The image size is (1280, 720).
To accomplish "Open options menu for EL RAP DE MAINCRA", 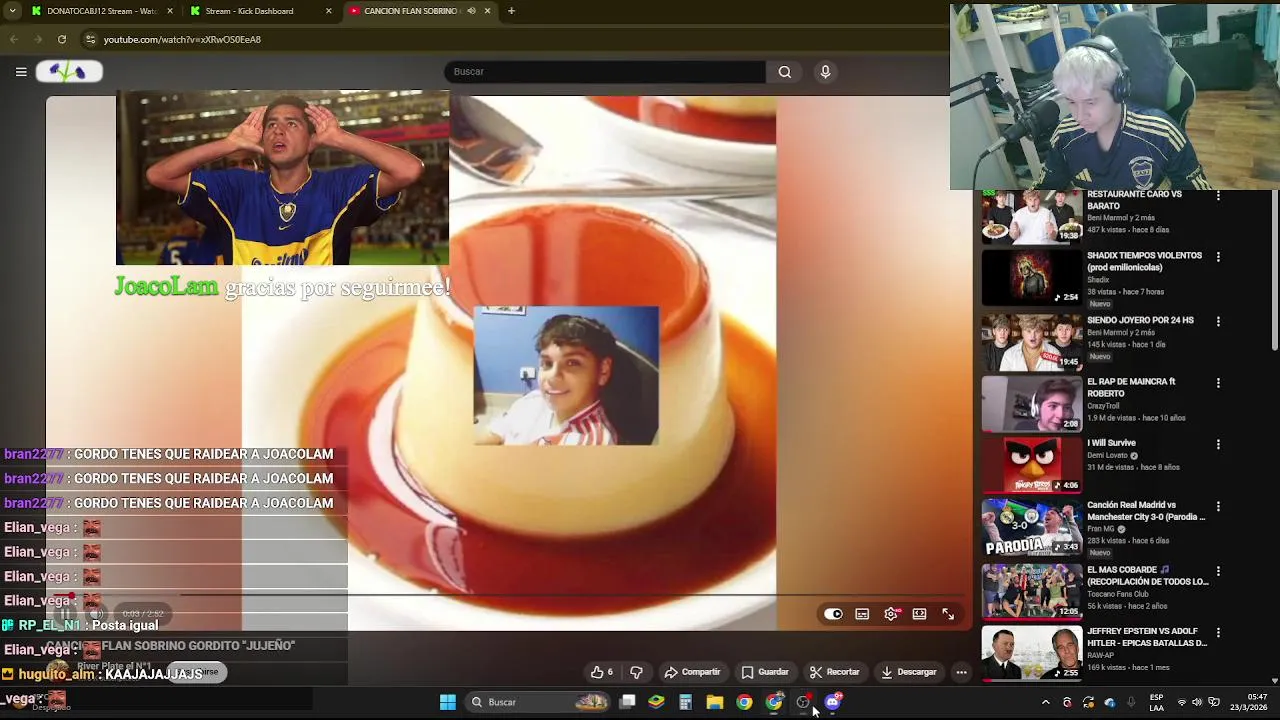I will [1218, 383].
